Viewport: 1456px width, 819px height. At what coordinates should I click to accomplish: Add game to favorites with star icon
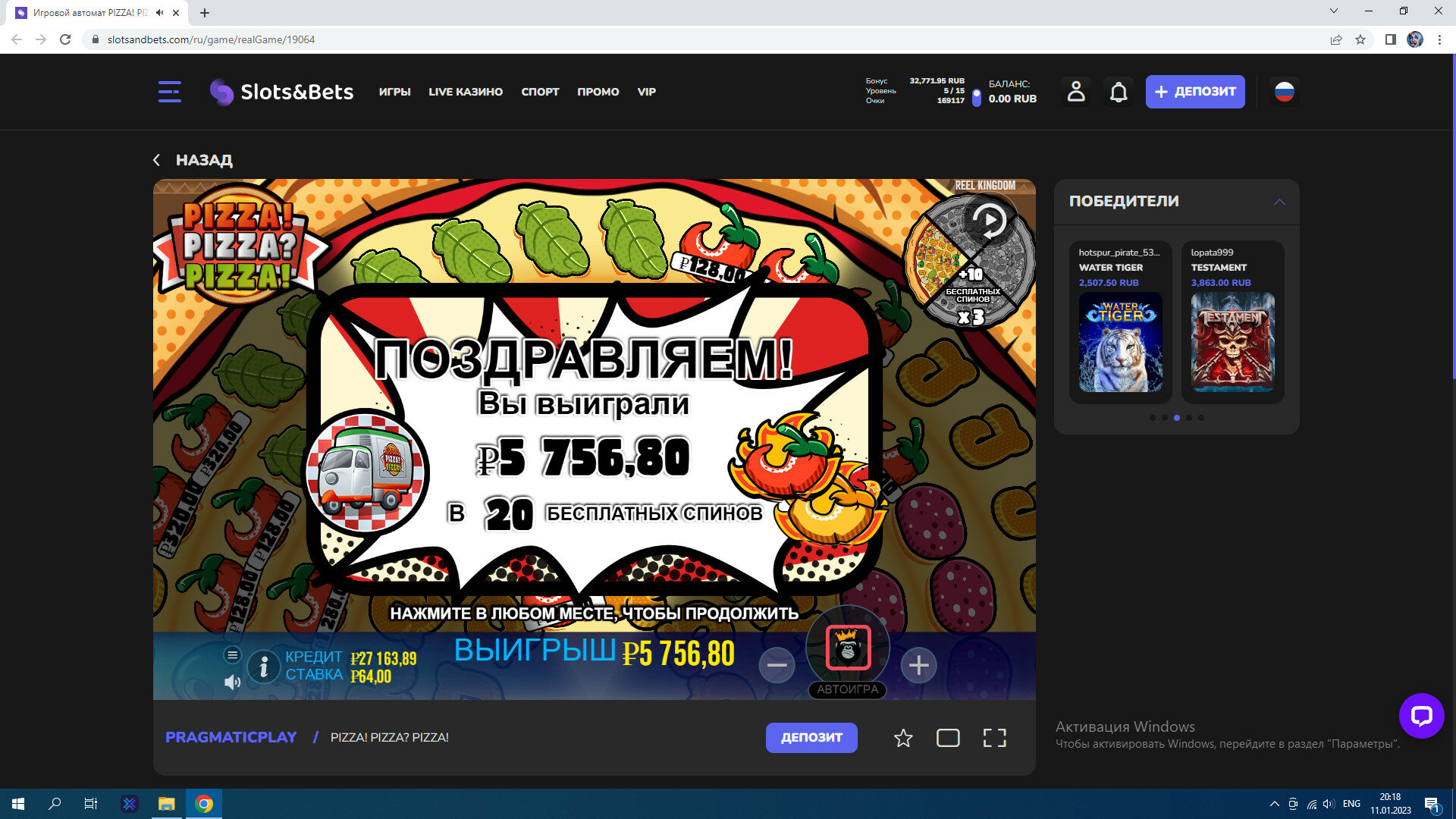click(902, 738)
